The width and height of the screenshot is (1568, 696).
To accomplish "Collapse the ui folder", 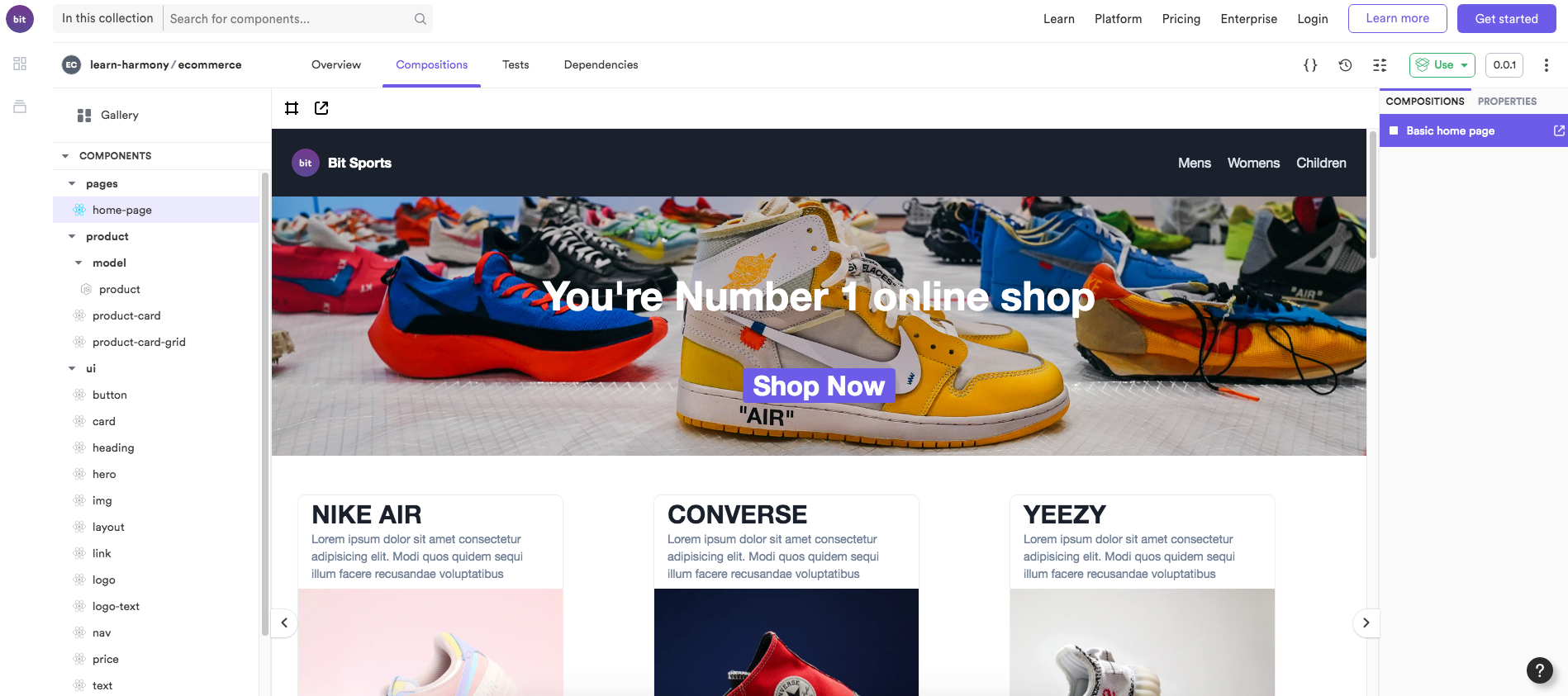I will point(72,369).
